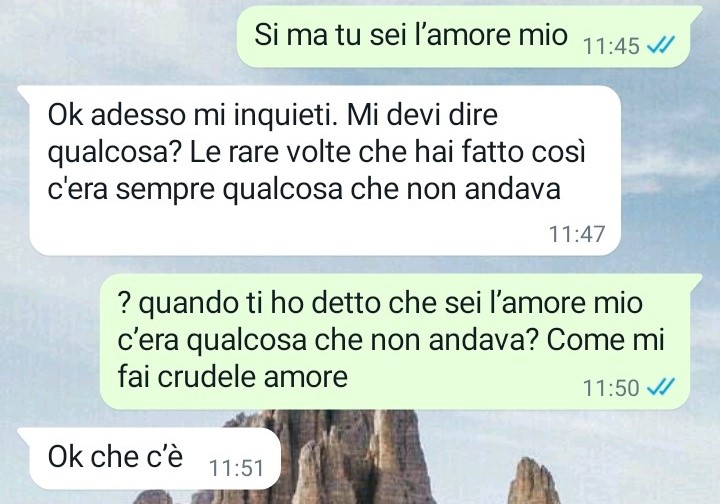Tap the small rock spire at bottom right
This screenshot has height=504, width=720.
(x=536, y=482)
